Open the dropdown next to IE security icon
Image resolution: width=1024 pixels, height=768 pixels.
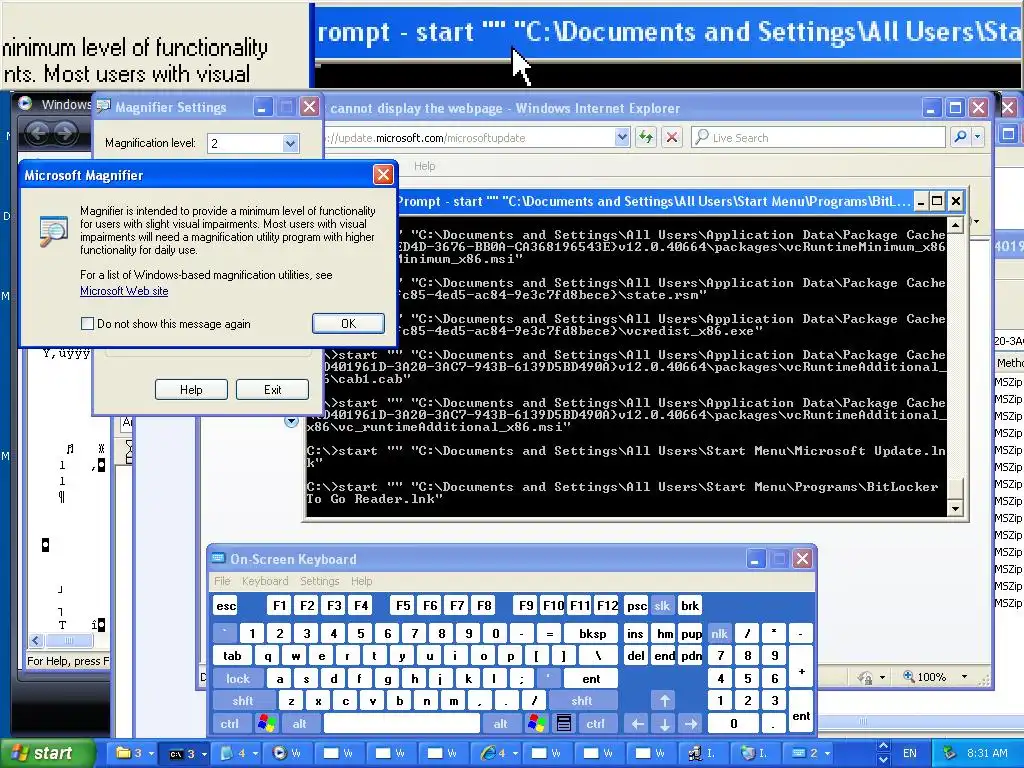click(x=882, y=677)
